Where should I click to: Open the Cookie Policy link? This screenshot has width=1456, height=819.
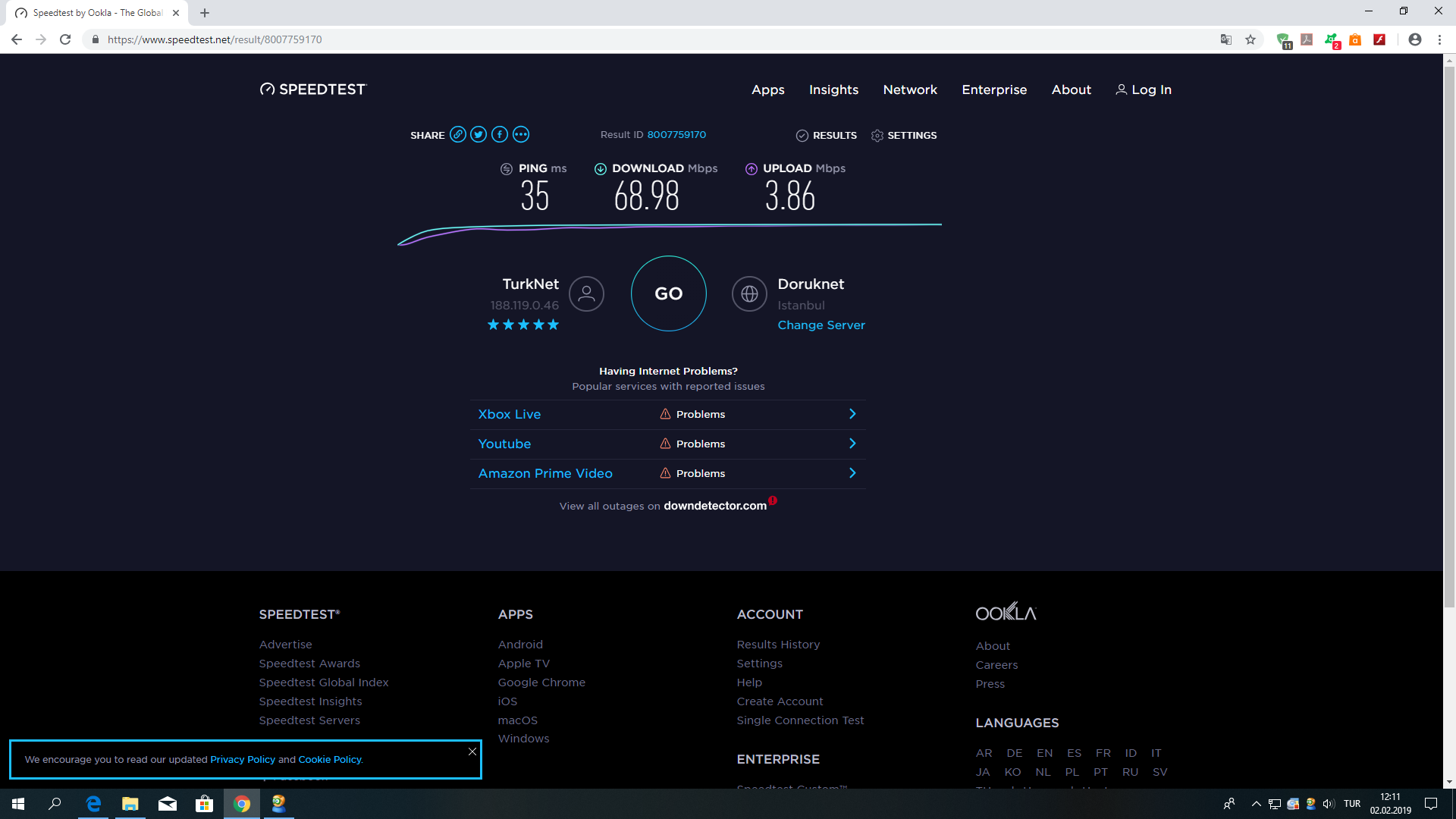[330, 759]
